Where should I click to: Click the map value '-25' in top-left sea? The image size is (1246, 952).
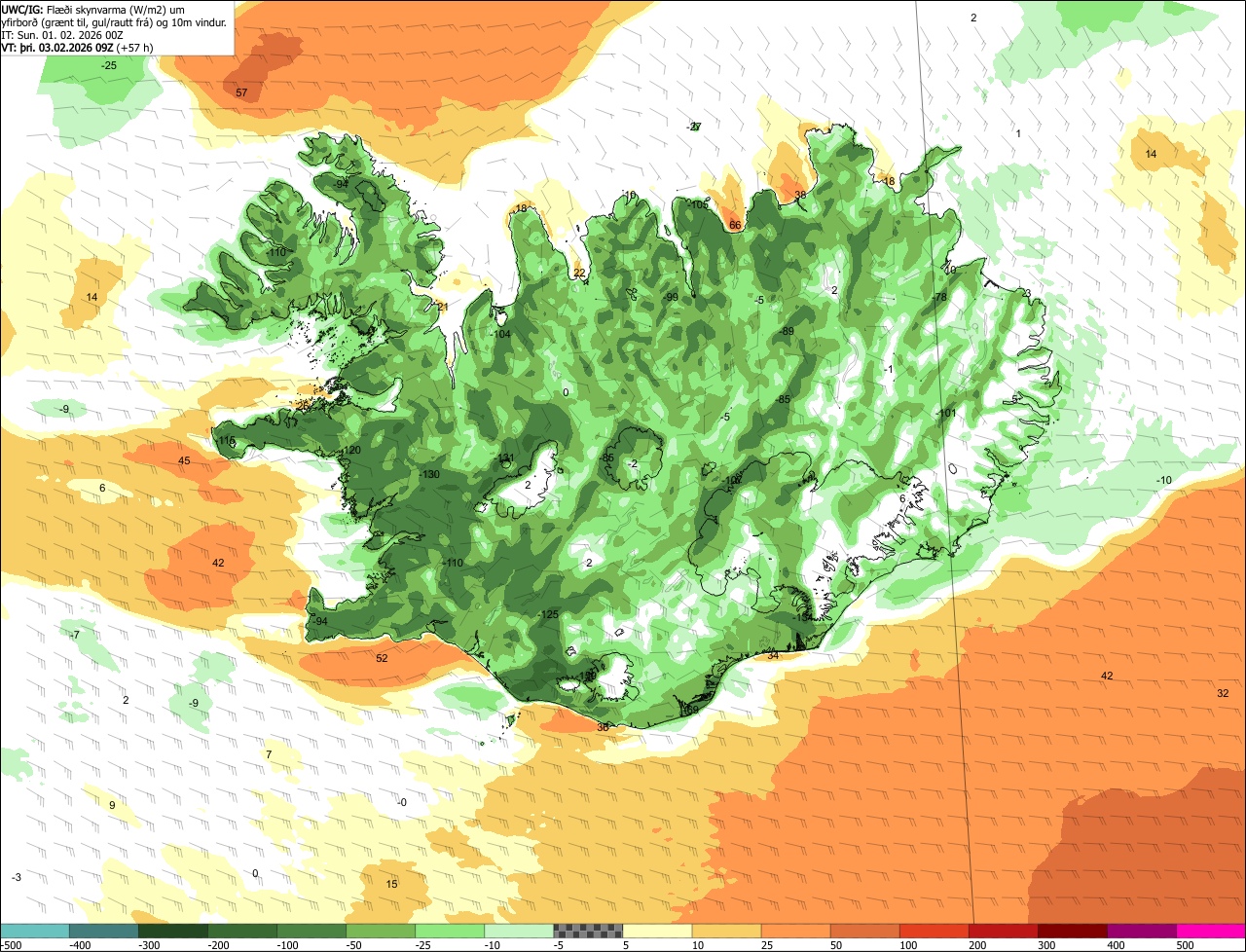pos(109,65)
